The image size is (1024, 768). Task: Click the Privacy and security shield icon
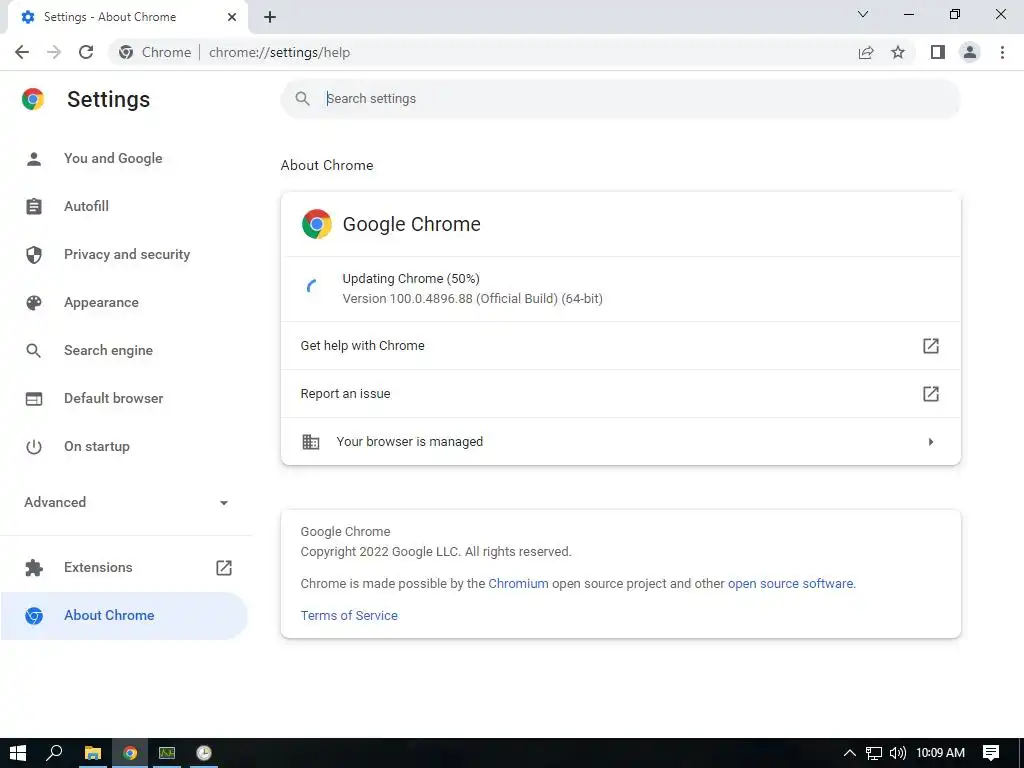34,255
